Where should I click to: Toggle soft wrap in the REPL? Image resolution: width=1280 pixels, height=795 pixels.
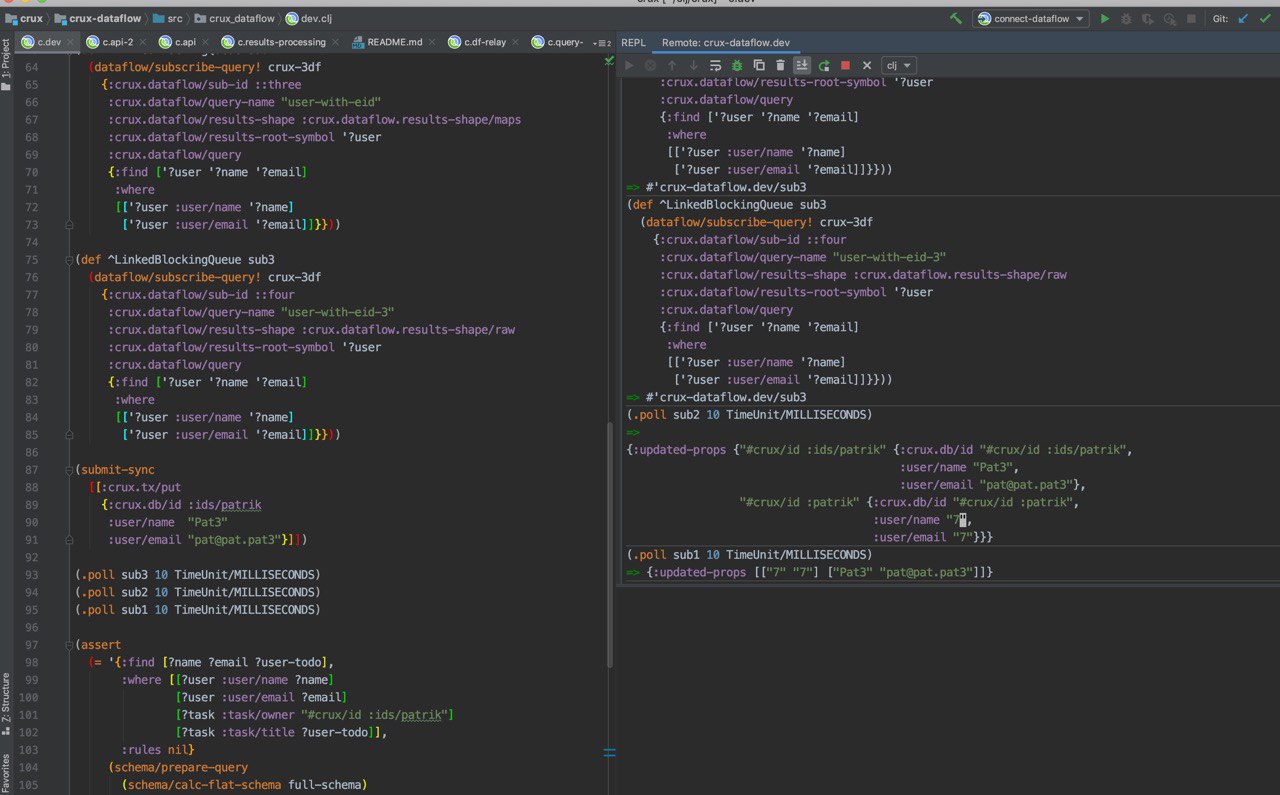(x=715, y=65)
